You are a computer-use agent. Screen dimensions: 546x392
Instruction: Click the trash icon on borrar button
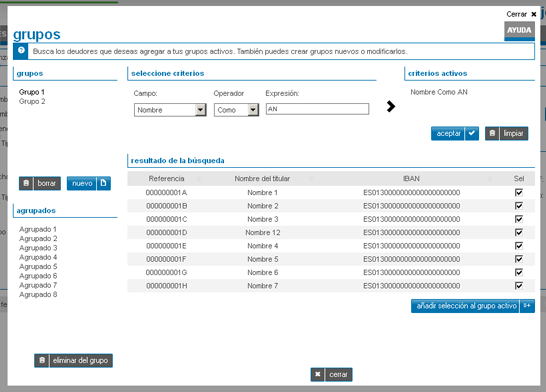26,183
